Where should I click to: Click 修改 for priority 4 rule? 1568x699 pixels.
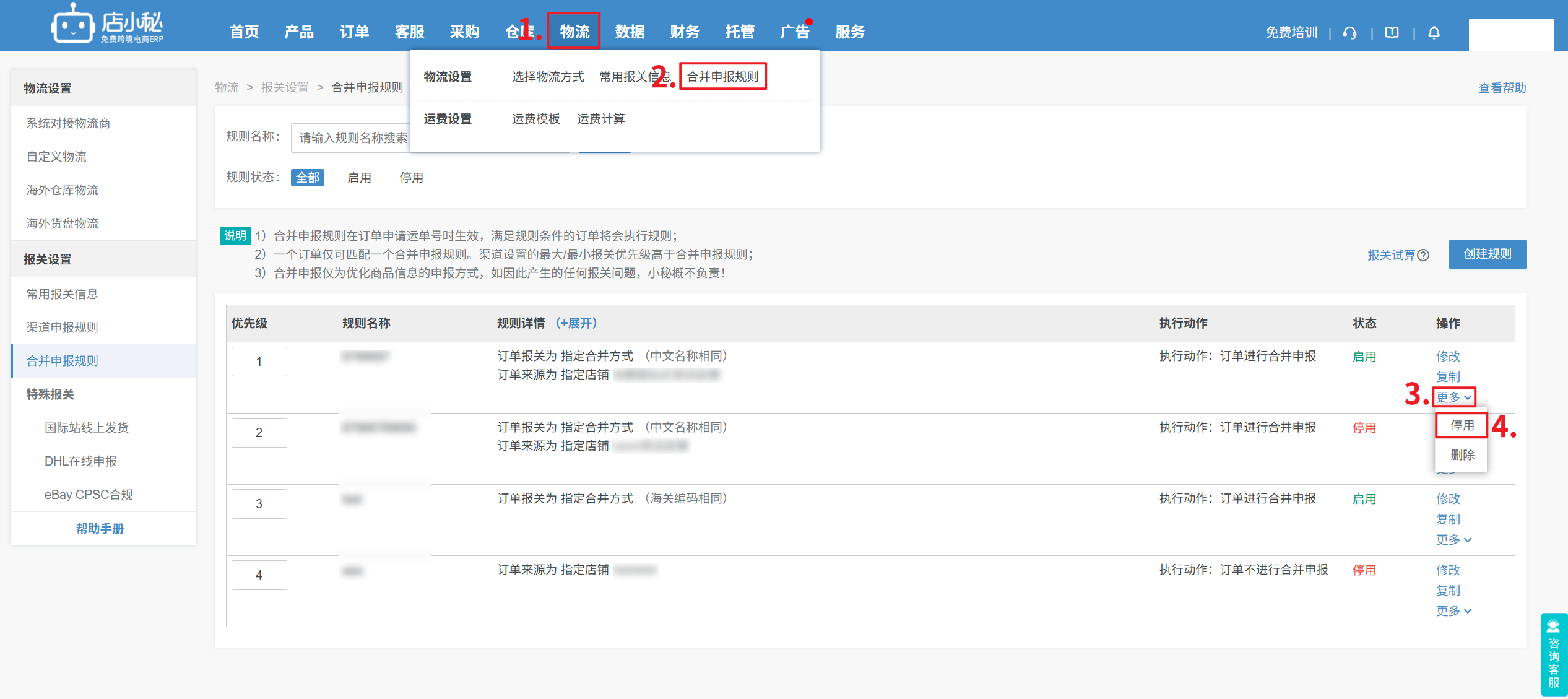tap(1448, 570)
